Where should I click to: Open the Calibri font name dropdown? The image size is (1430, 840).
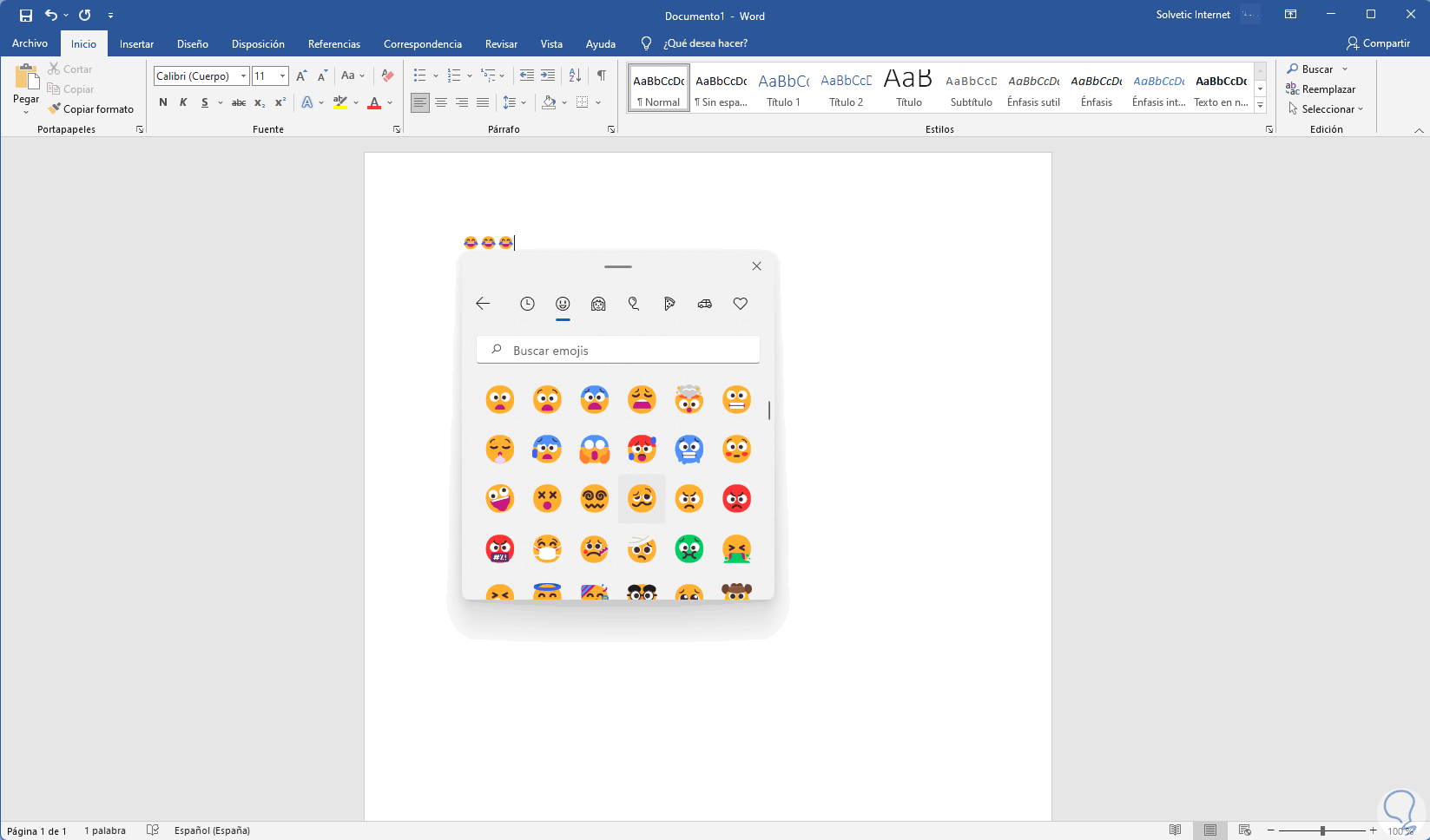click(x=243, y=76)
